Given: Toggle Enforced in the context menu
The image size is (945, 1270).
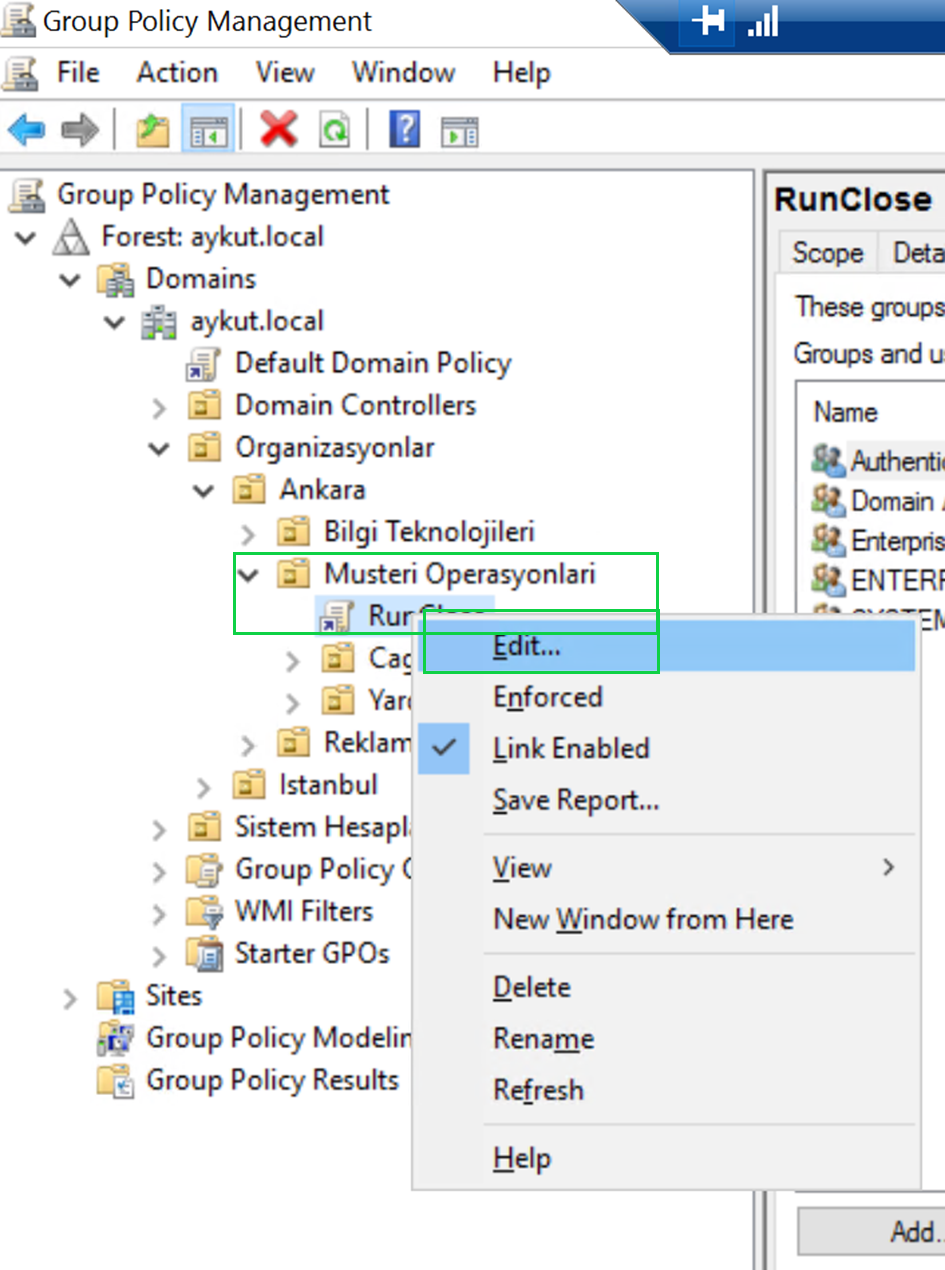Looking at the screenshot, I should [548, 696].
